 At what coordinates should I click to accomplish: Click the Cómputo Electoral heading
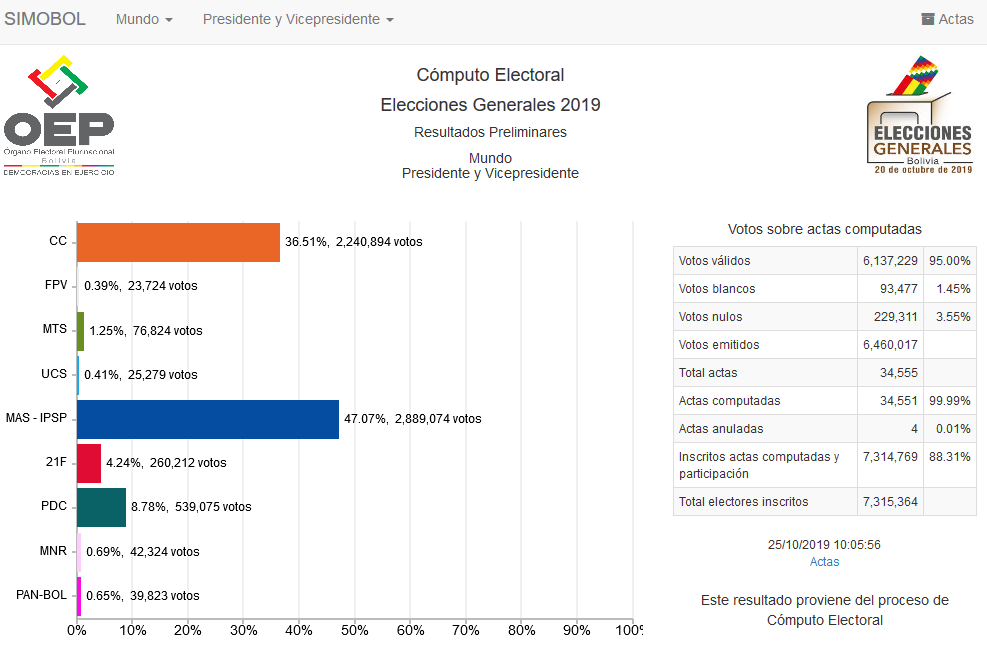[x=490, y=75]
